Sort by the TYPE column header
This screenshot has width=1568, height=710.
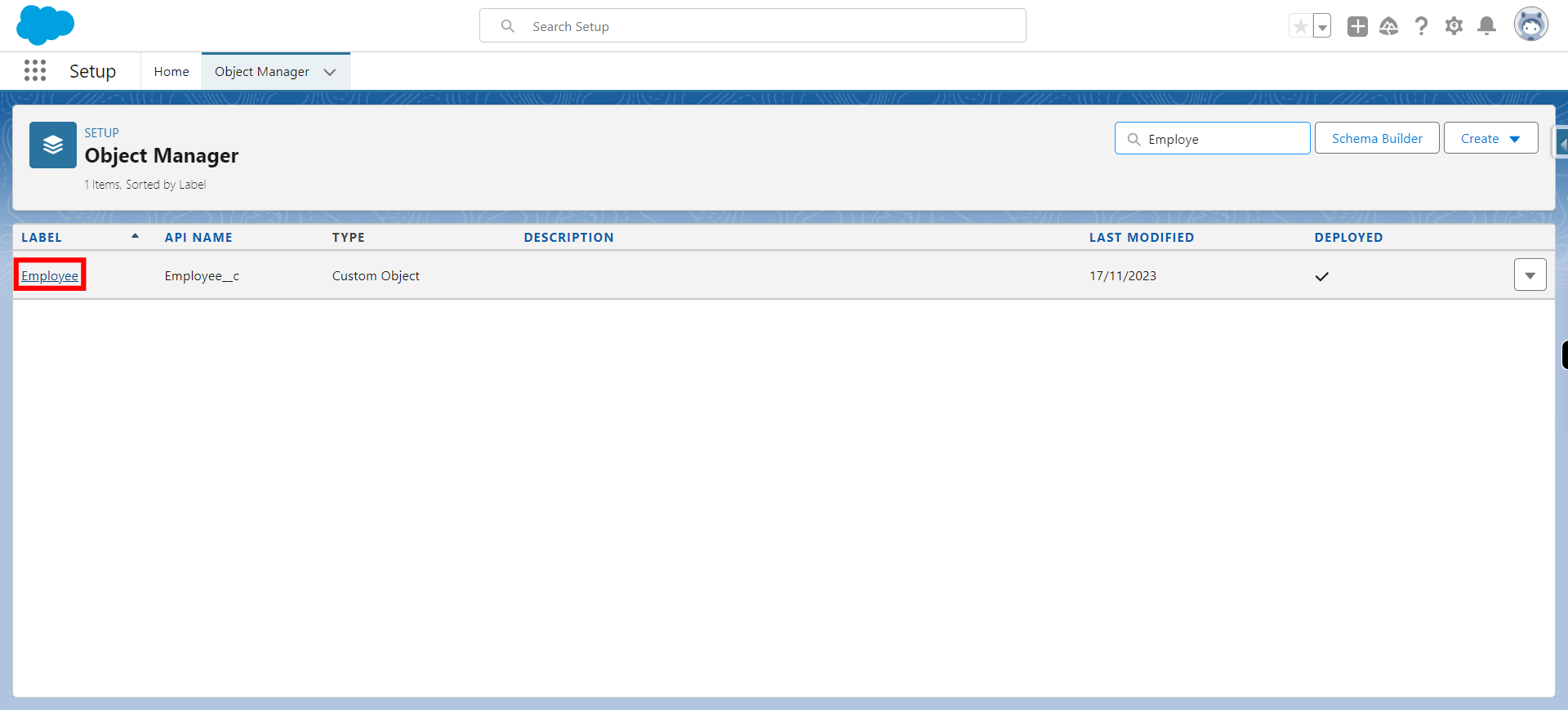coord(349,238)
